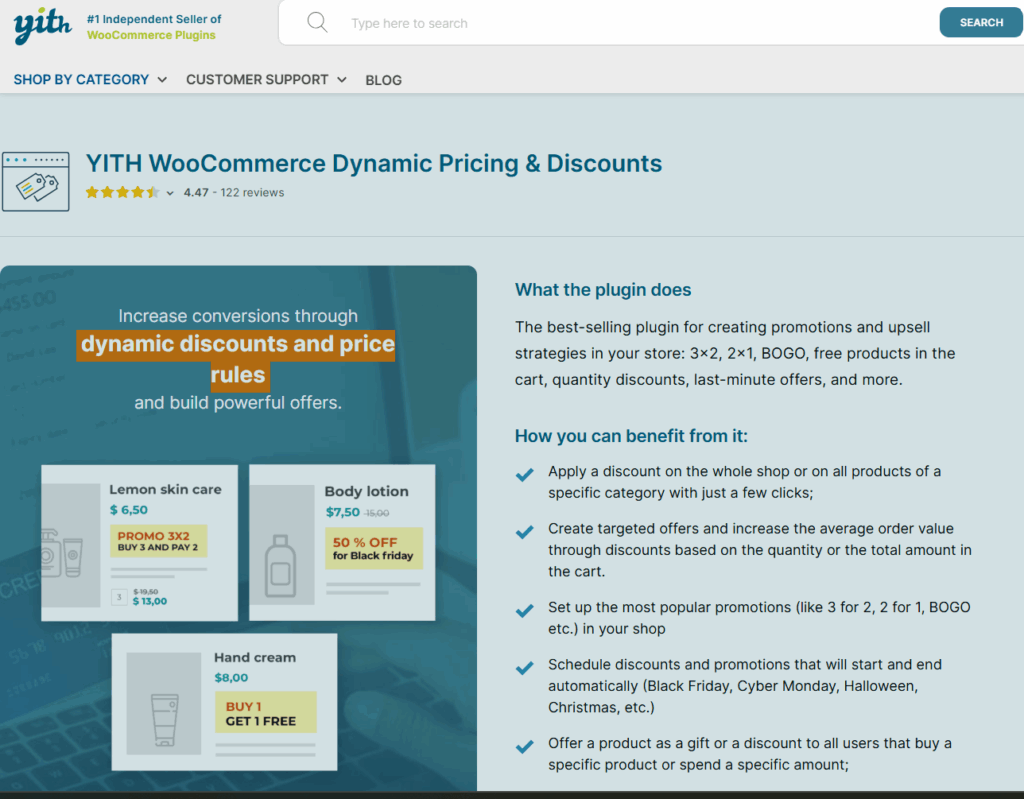Viewport: 1024px width, 799px height.
Task: Click the $ 6,50 Lemon skin care price
Action: point(129,510)
